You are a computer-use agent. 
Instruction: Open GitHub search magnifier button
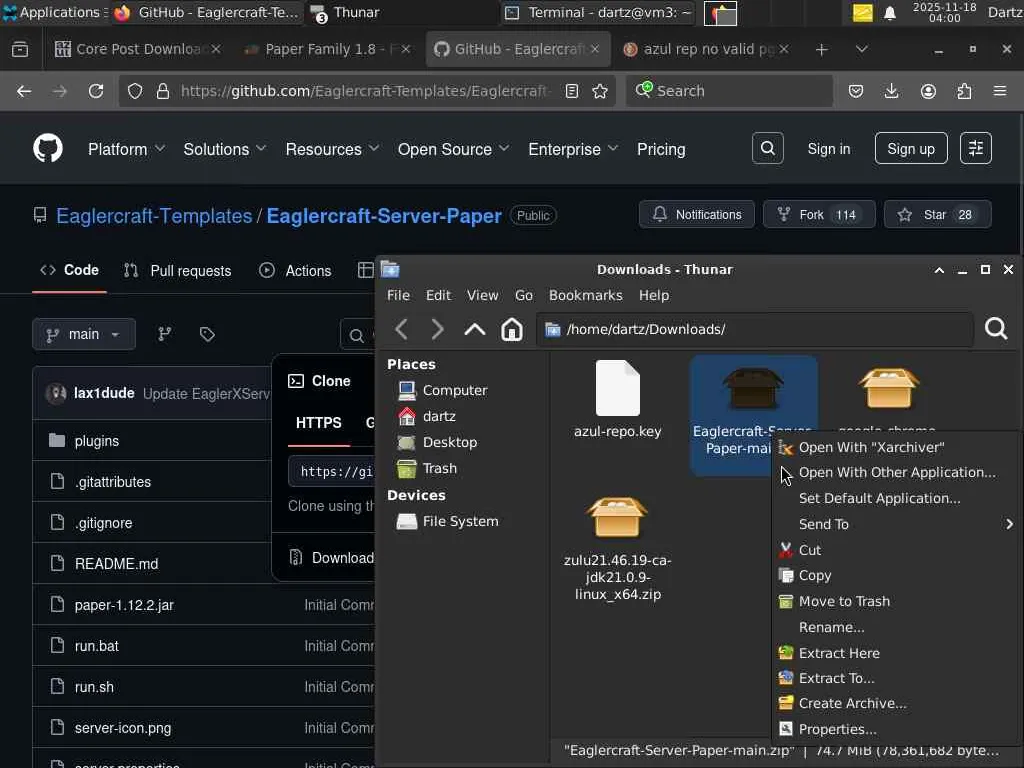tap(767, 149)
